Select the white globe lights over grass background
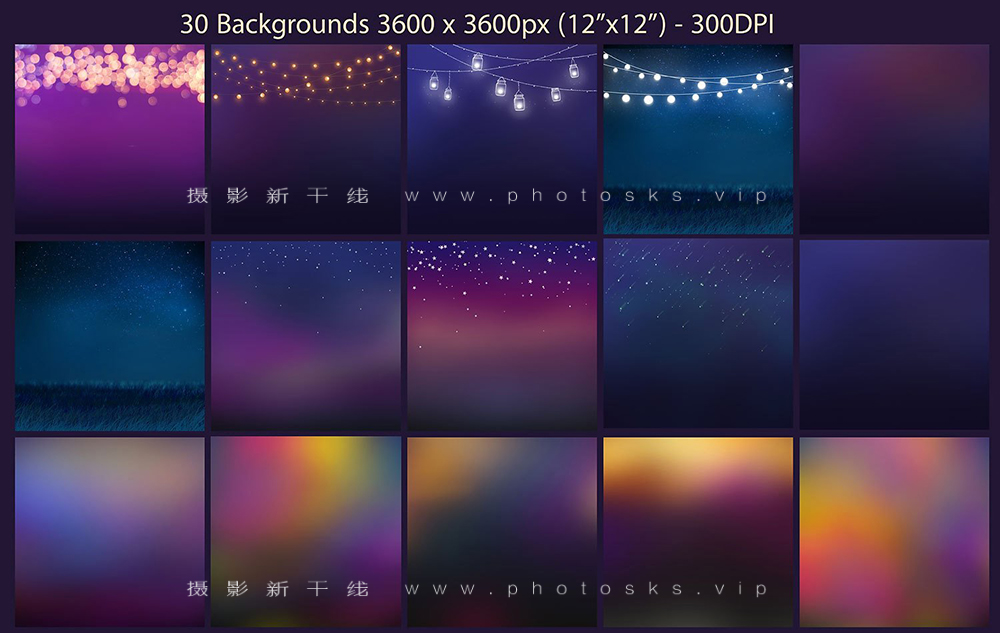This screenshot has height=633, width=1000. click(x=698, y=139)
